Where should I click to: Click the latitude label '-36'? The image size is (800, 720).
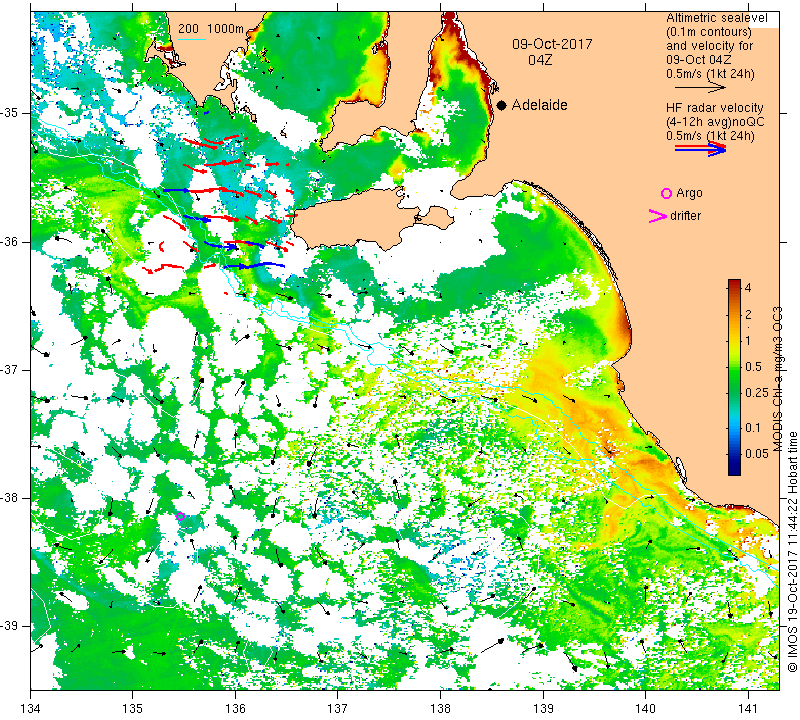pyautogui.click(x=10, y=242)
